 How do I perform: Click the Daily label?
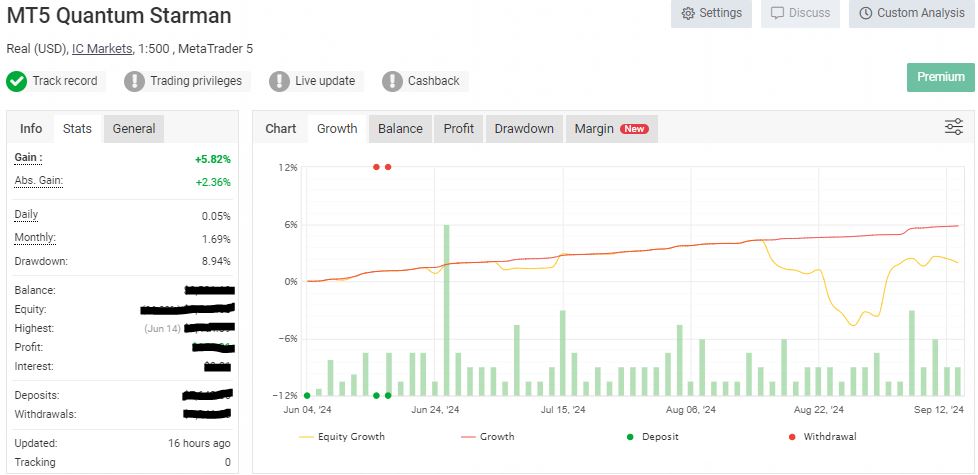pos(26,215)
